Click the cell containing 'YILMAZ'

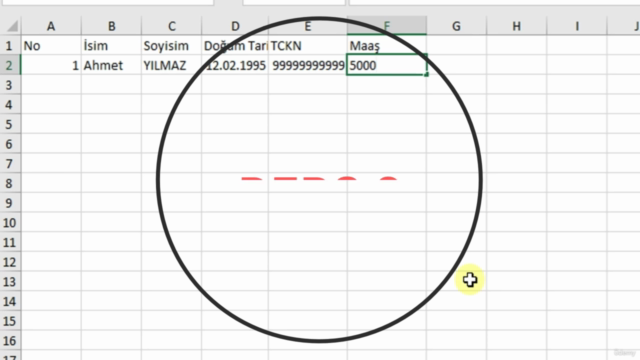pos(171,65)
